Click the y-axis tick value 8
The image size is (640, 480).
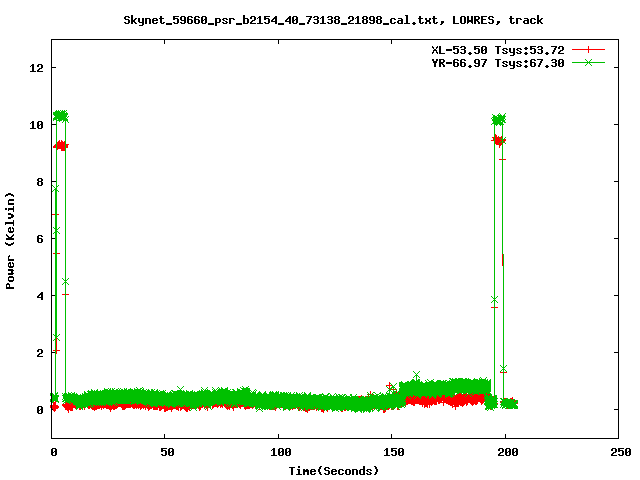[x=40, y=182]
